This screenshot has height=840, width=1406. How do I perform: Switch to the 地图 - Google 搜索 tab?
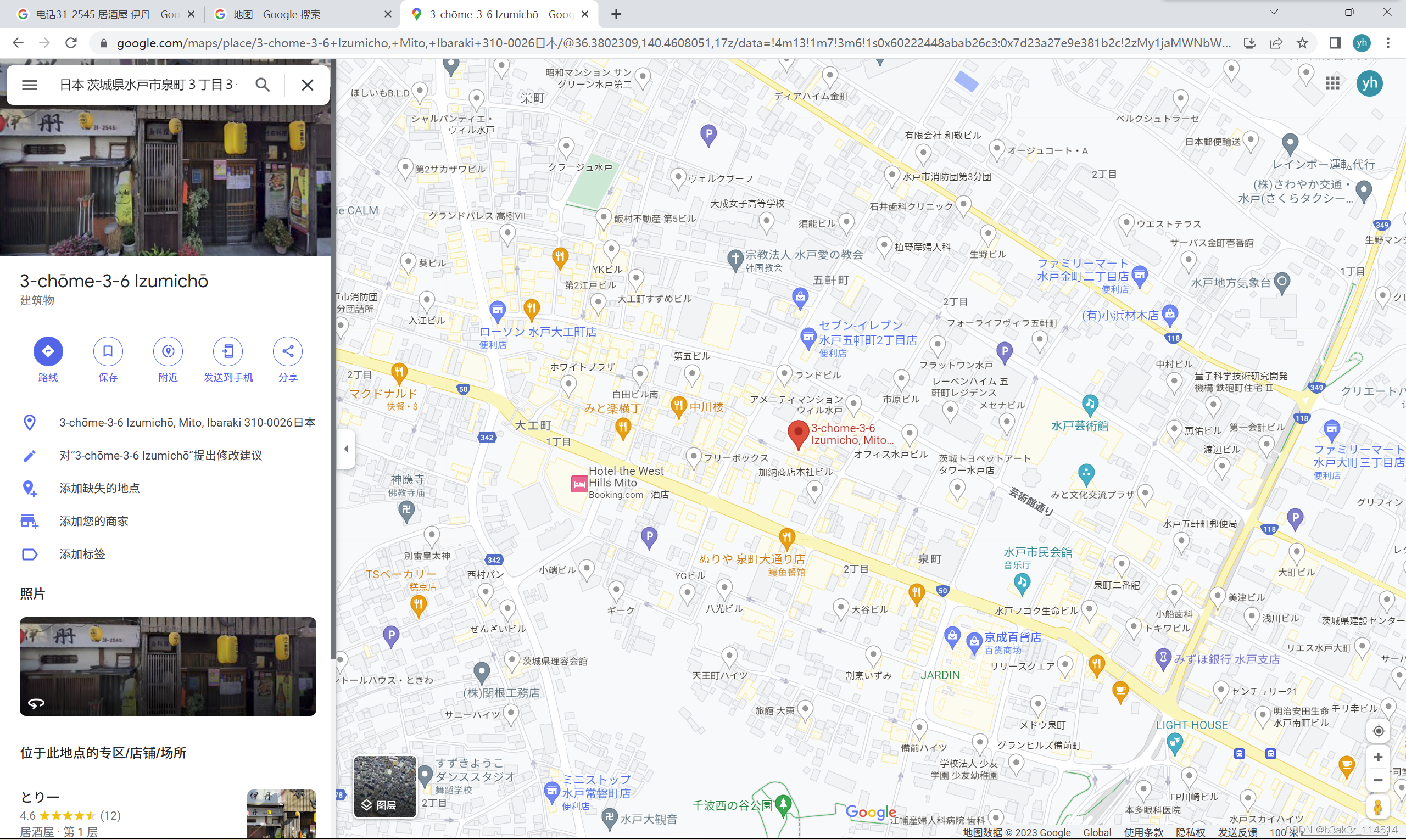click(x=276, y=14)
